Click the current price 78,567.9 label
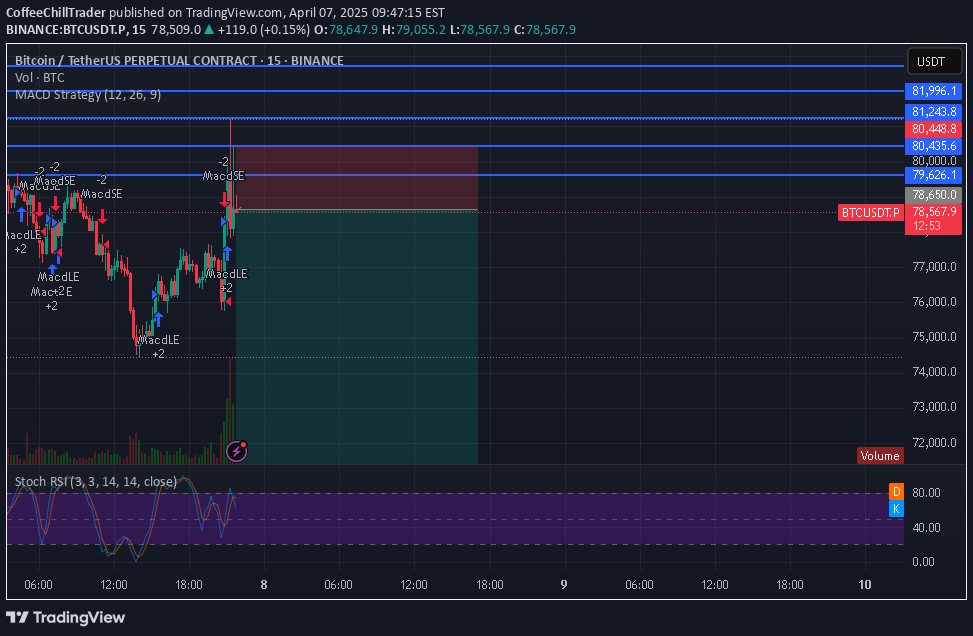Screen dimensions: 973x636 [933, 212]
